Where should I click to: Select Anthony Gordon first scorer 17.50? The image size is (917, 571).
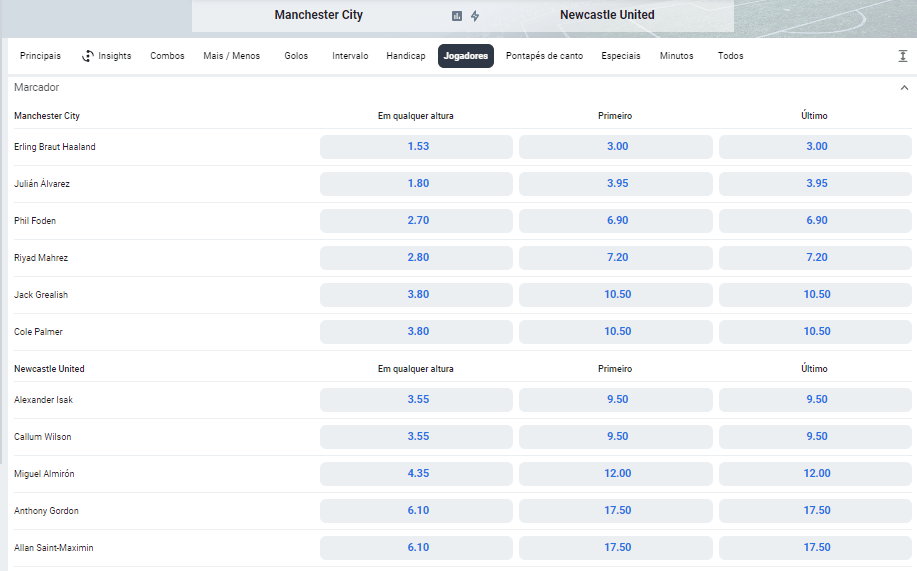pyautogui.click(x=616, y=511)
